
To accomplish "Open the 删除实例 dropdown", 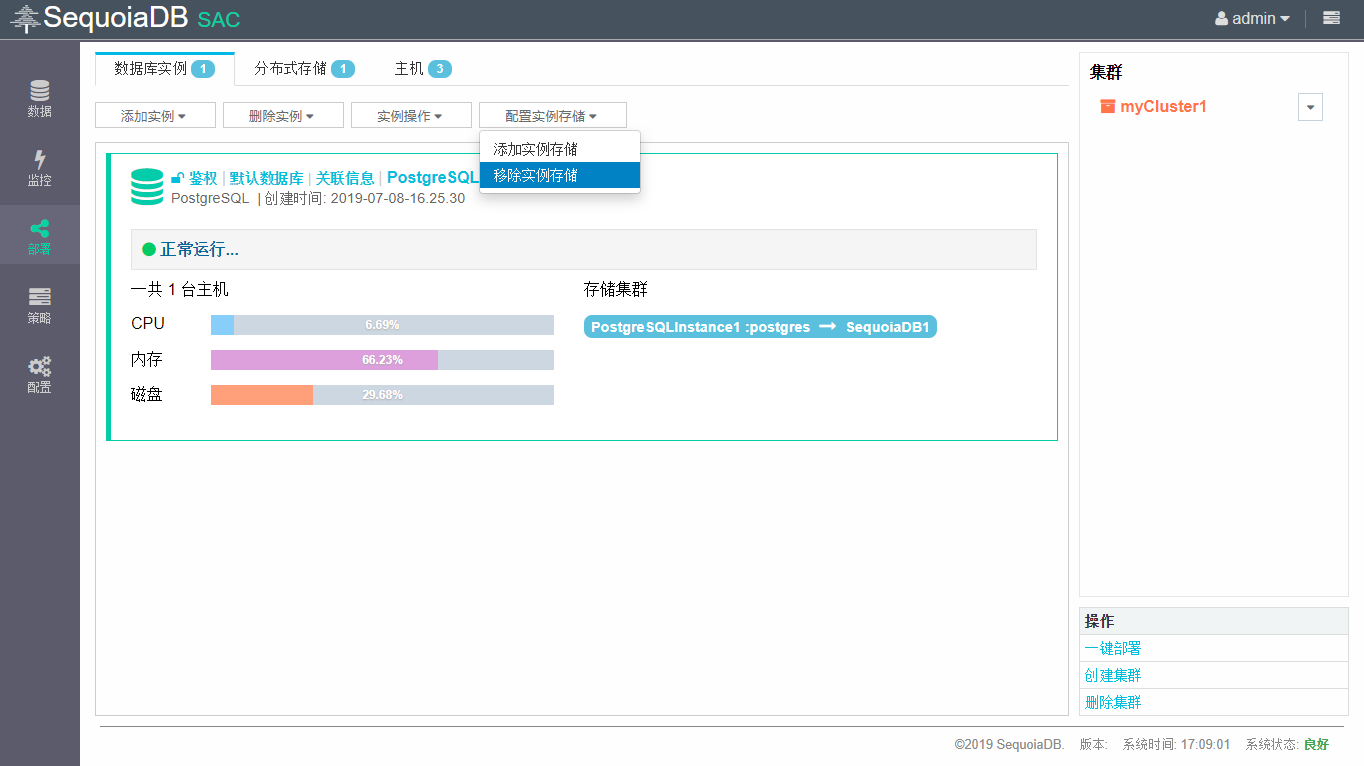I will click(282, 116).
